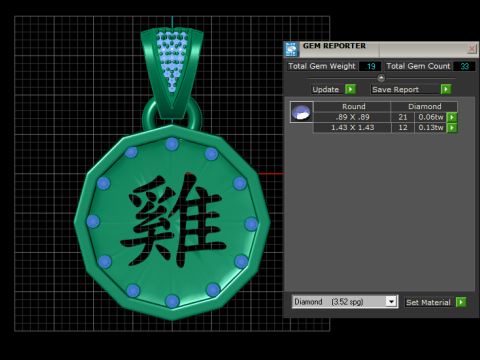The height and width of the screenshot is (360, 480).
Task: Click the Total Gem Weight value .19
Action: [x=370, y=66]
